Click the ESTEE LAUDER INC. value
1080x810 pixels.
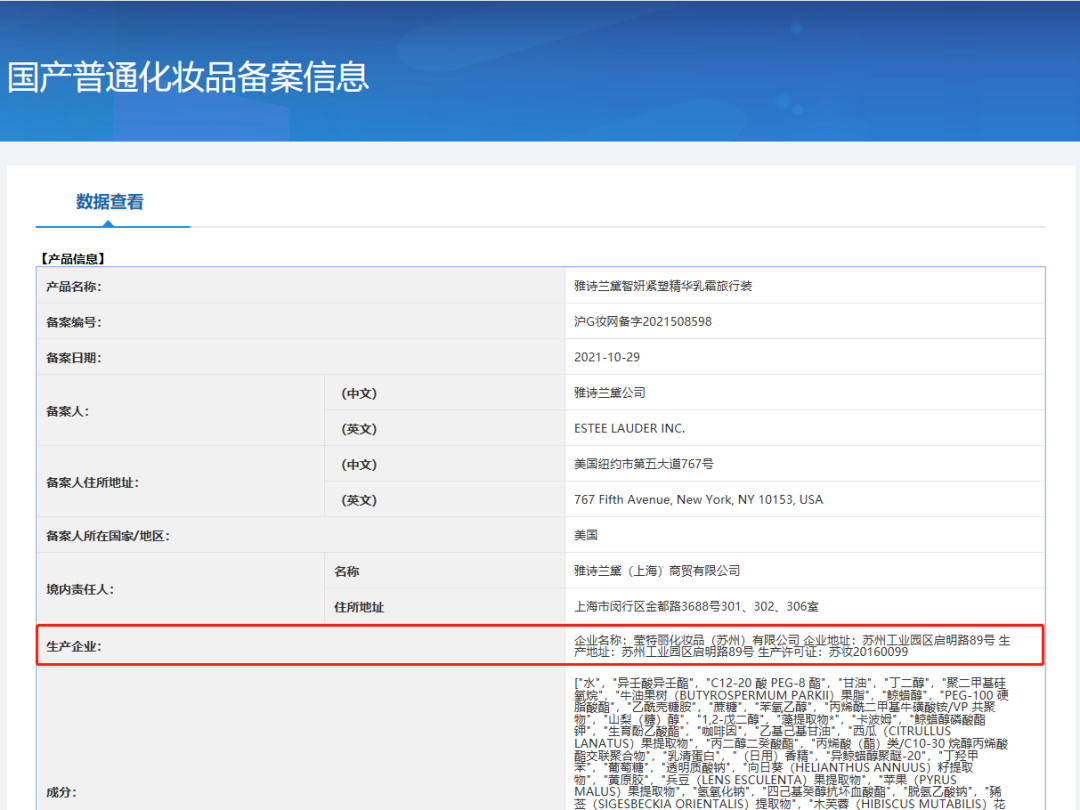coord(630,428)
